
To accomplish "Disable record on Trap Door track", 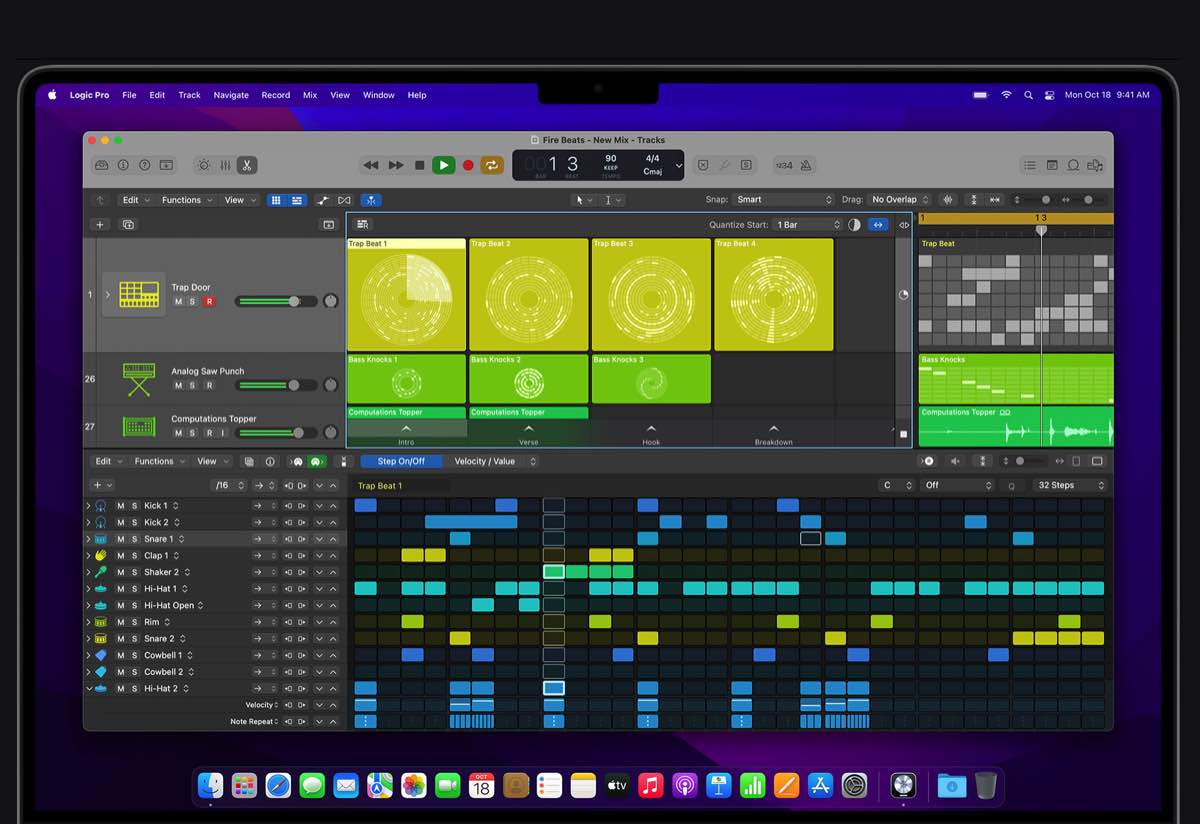I will pos(208,301).
